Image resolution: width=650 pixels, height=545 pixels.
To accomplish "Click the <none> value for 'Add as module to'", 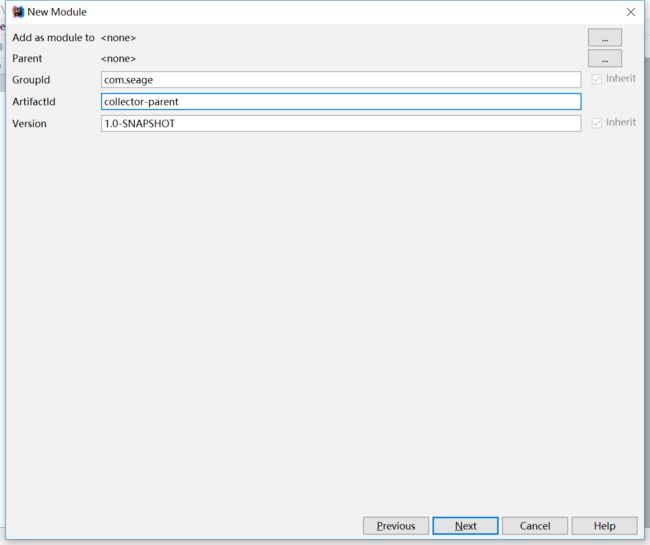I will (x=118, y=38).
